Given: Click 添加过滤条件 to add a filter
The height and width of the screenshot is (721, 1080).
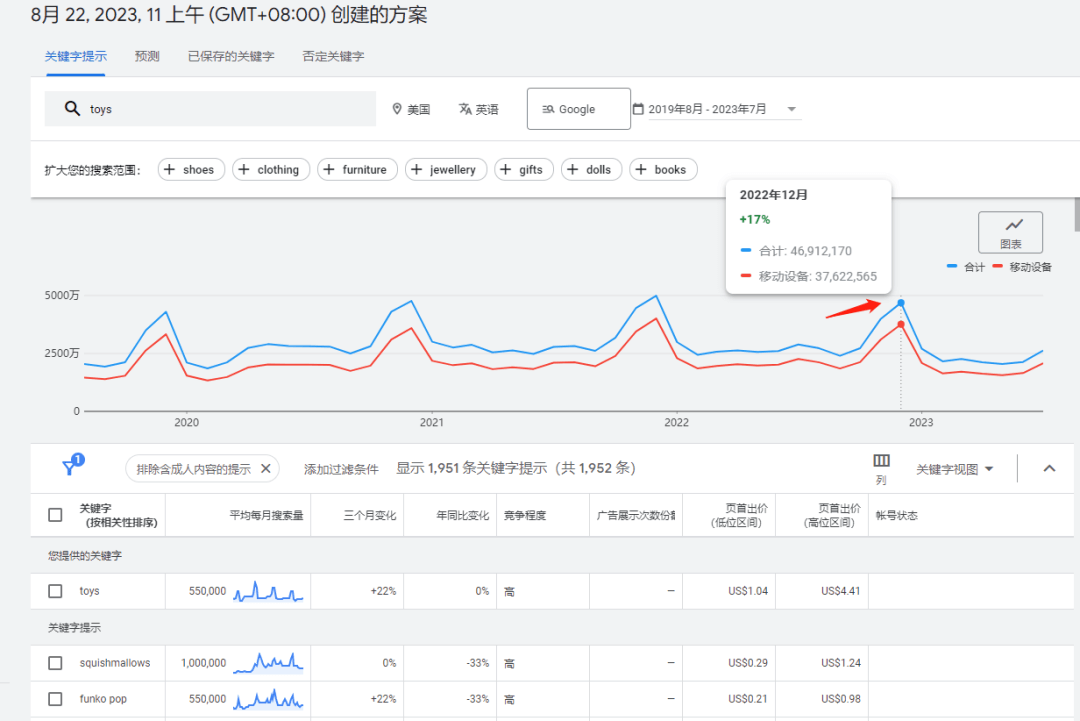Looking at the screenshot, I should [x=341, y=469].
